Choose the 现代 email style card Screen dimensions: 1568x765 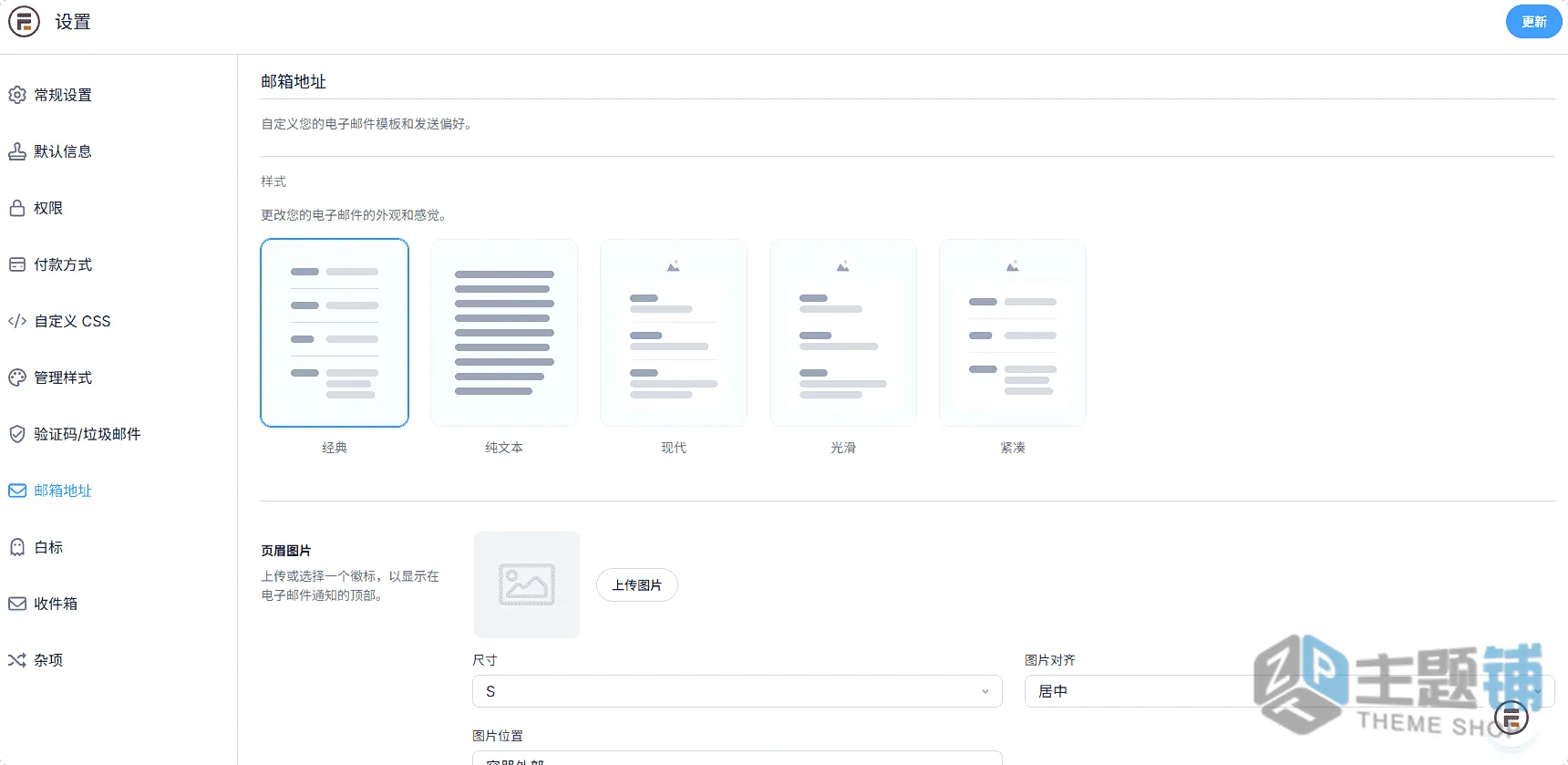(674, 333)
